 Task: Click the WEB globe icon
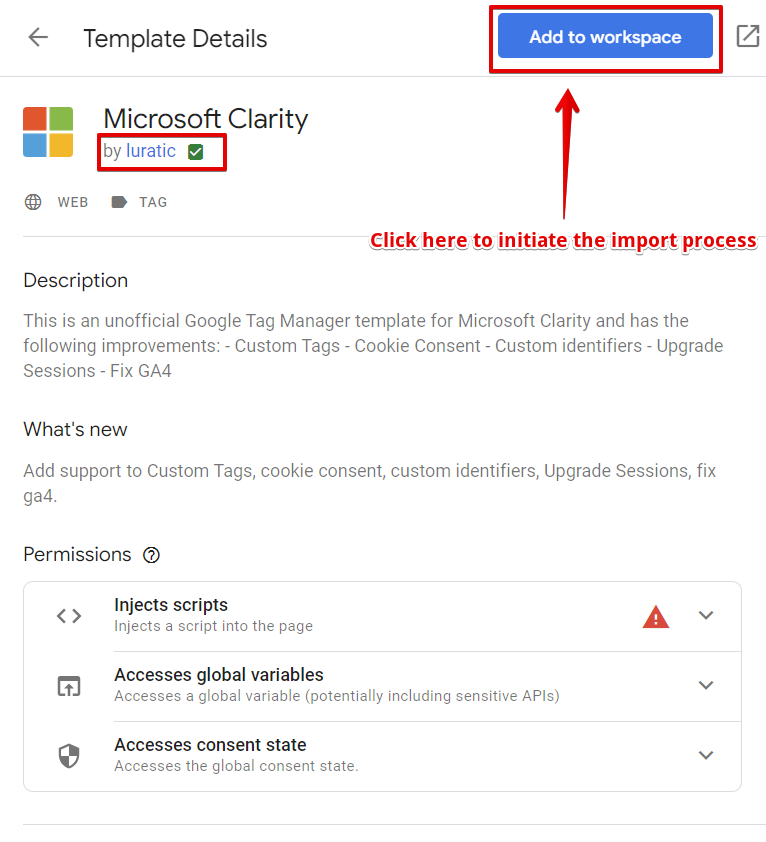click(x=33, y=202)
